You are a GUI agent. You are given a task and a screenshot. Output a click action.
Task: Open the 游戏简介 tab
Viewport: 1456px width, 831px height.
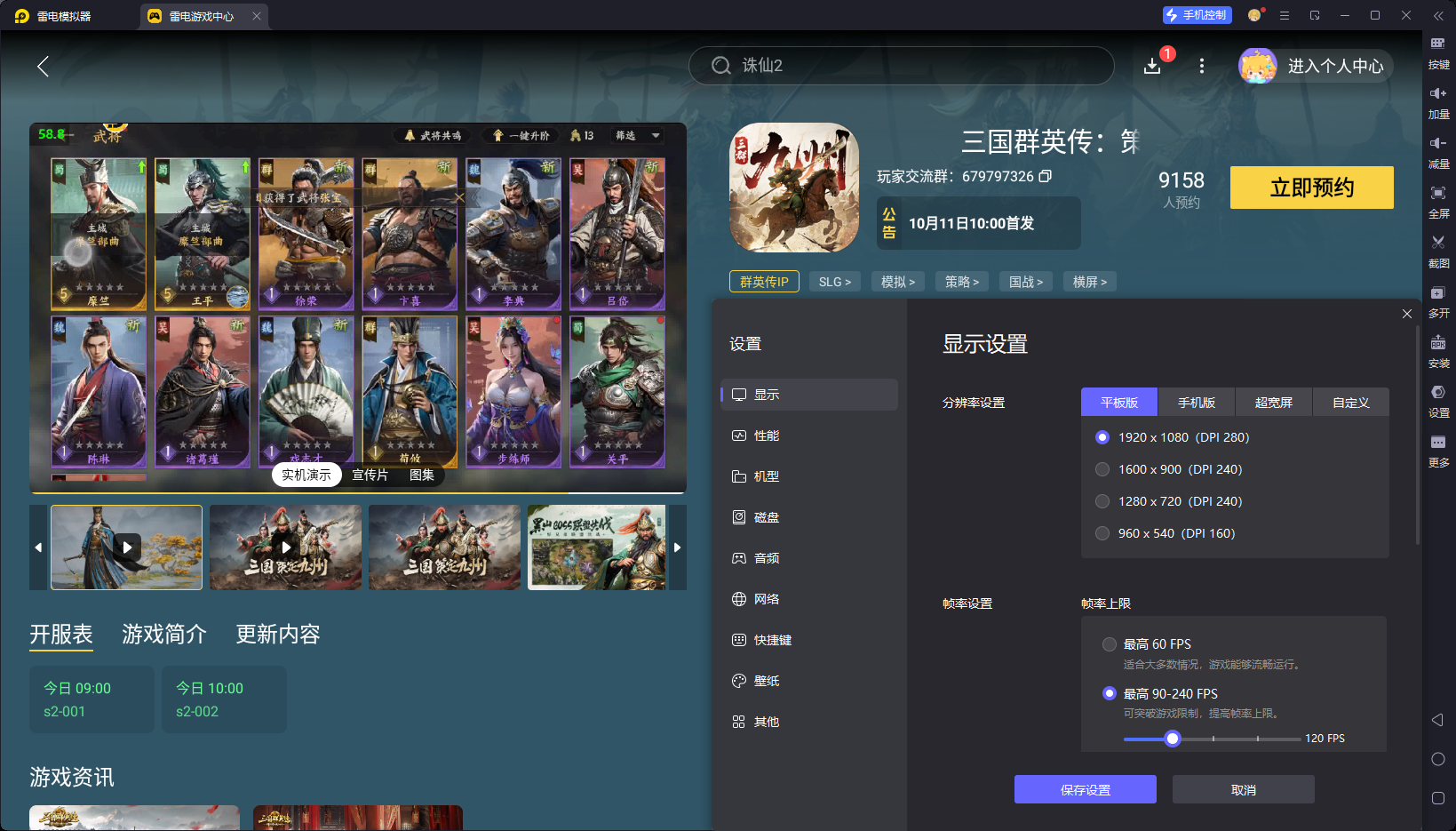click(164, 635)
